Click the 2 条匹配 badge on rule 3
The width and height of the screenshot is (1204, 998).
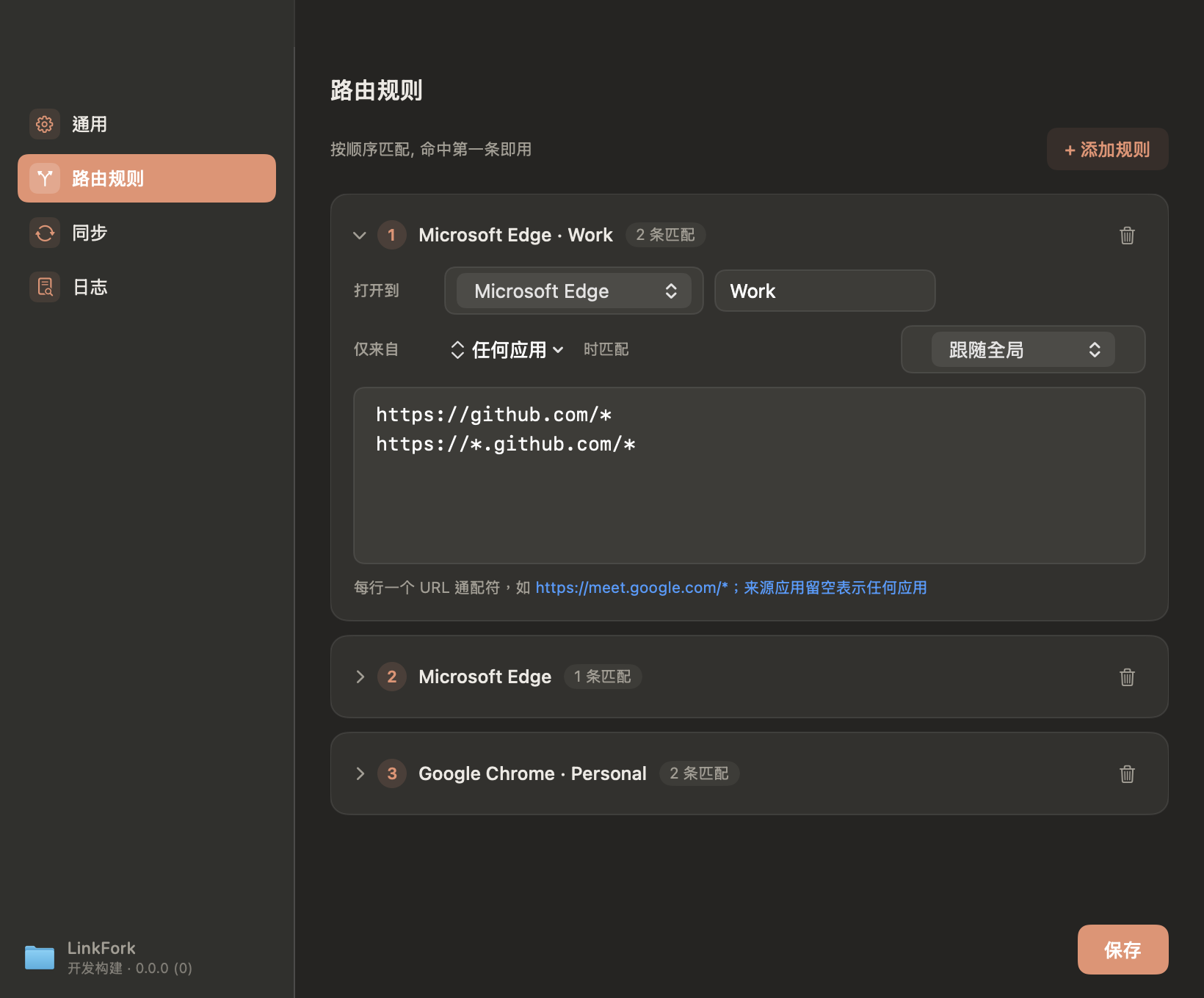click(699, 773)
